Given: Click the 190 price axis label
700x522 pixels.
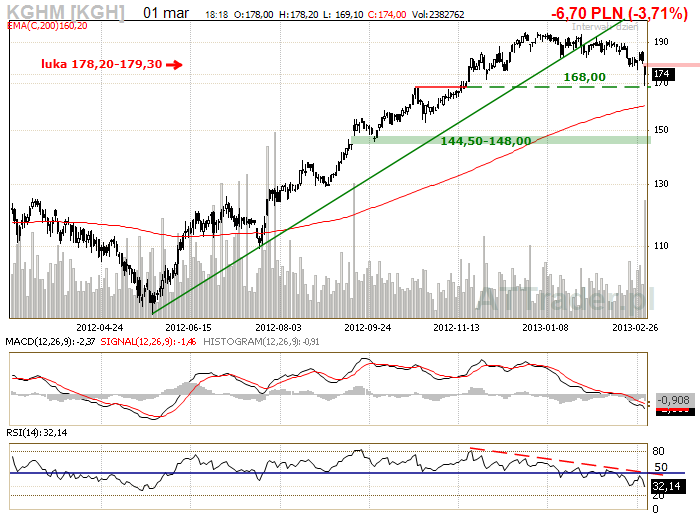Looking at the screenshot, I should [661, 42].
